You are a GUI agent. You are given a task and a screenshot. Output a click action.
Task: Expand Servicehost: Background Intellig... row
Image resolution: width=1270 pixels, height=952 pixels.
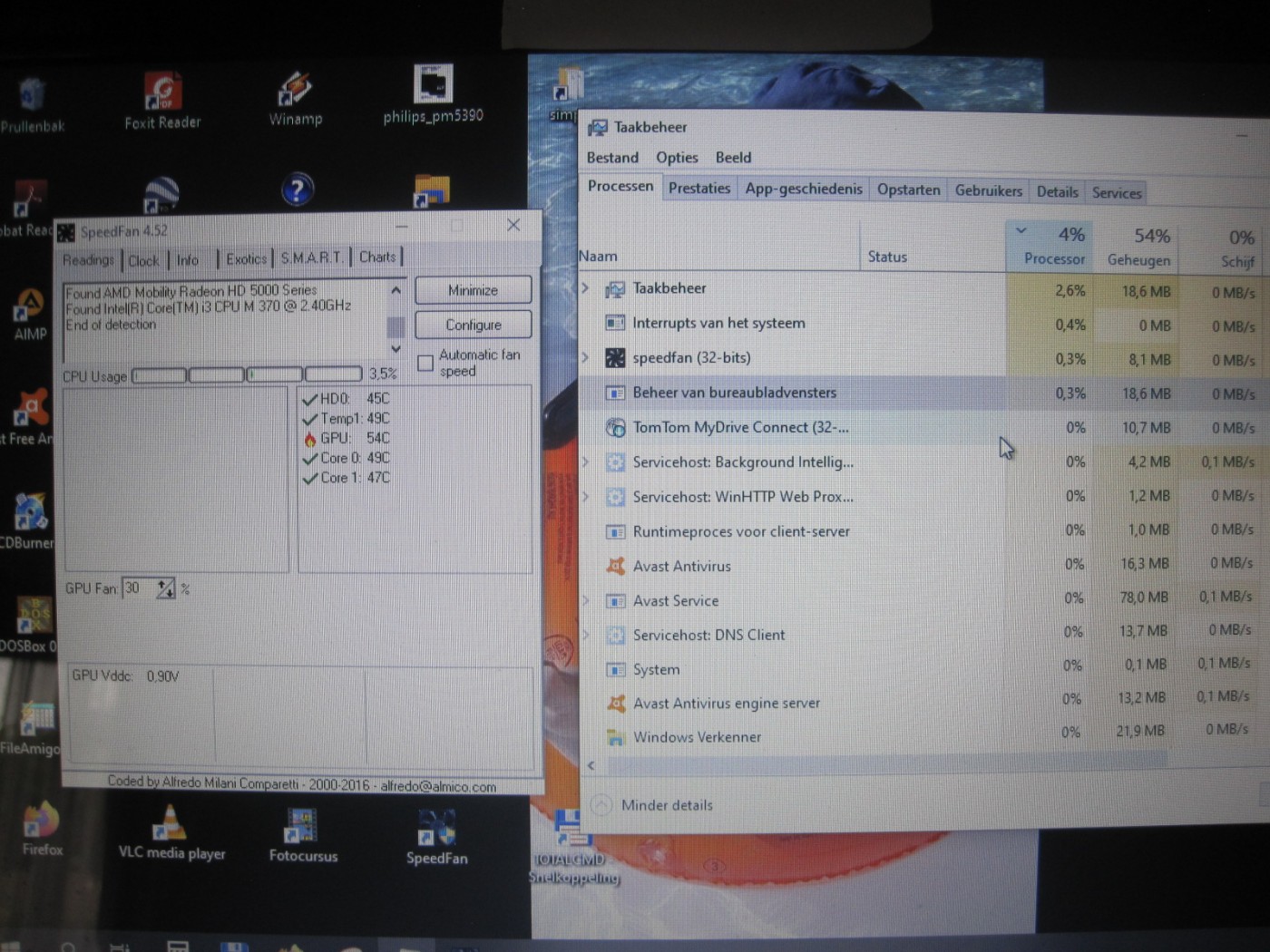585,461
